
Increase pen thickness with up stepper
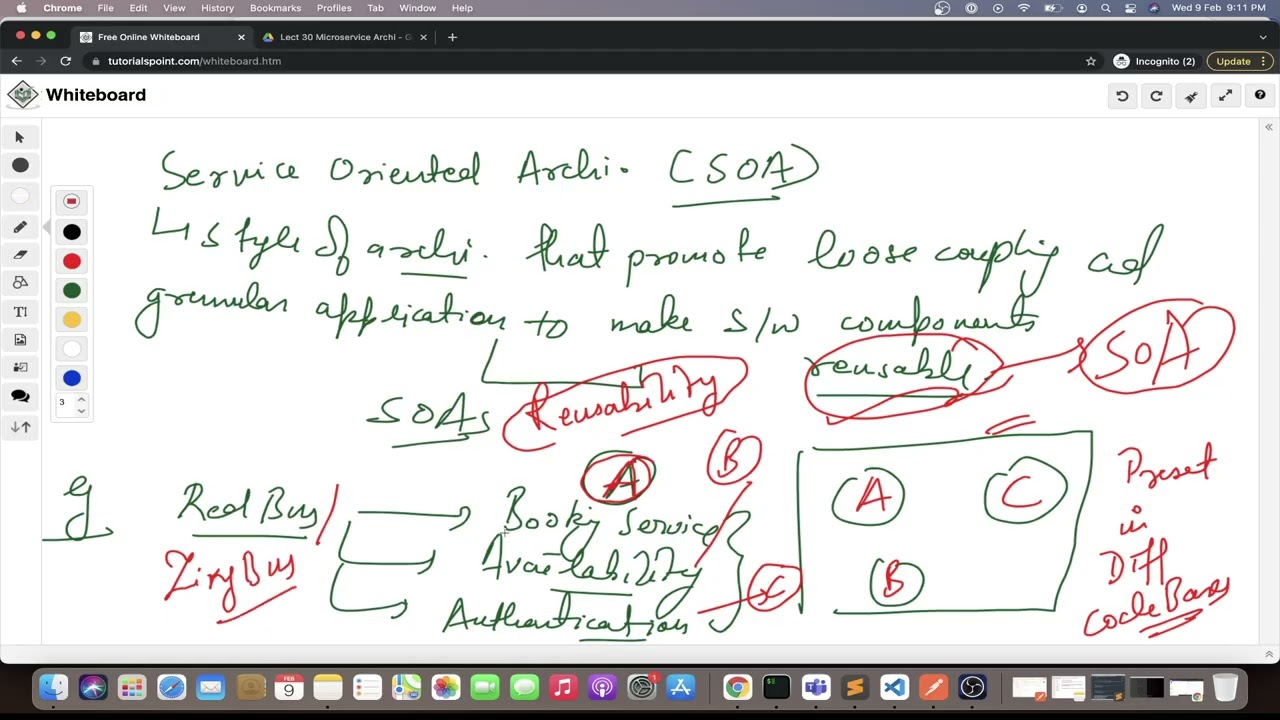(81, 398)
